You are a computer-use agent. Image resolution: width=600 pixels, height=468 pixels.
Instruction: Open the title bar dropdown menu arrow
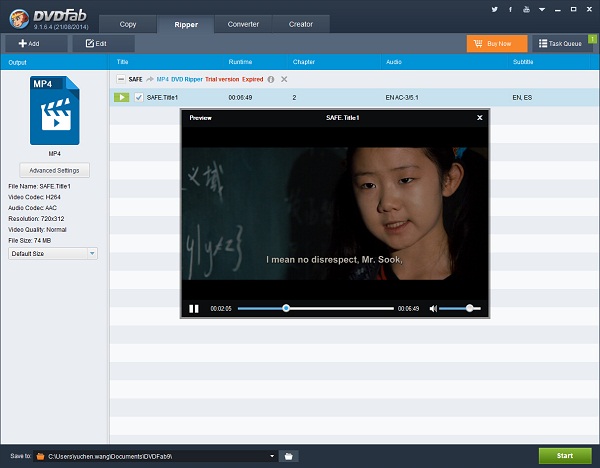(542, 10)
